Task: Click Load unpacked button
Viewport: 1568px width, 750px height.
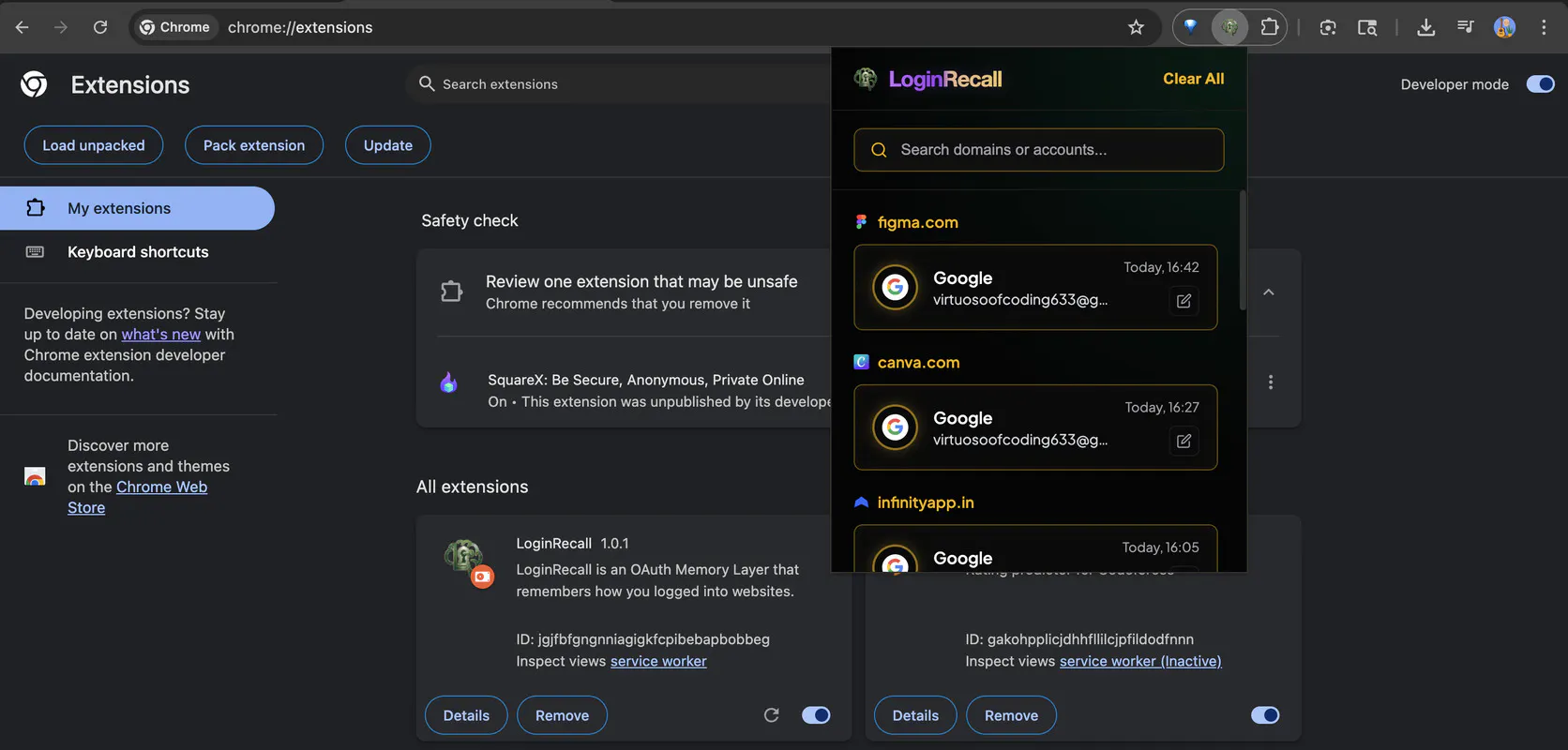Action: pyautogui.click(x=94, y=145)
